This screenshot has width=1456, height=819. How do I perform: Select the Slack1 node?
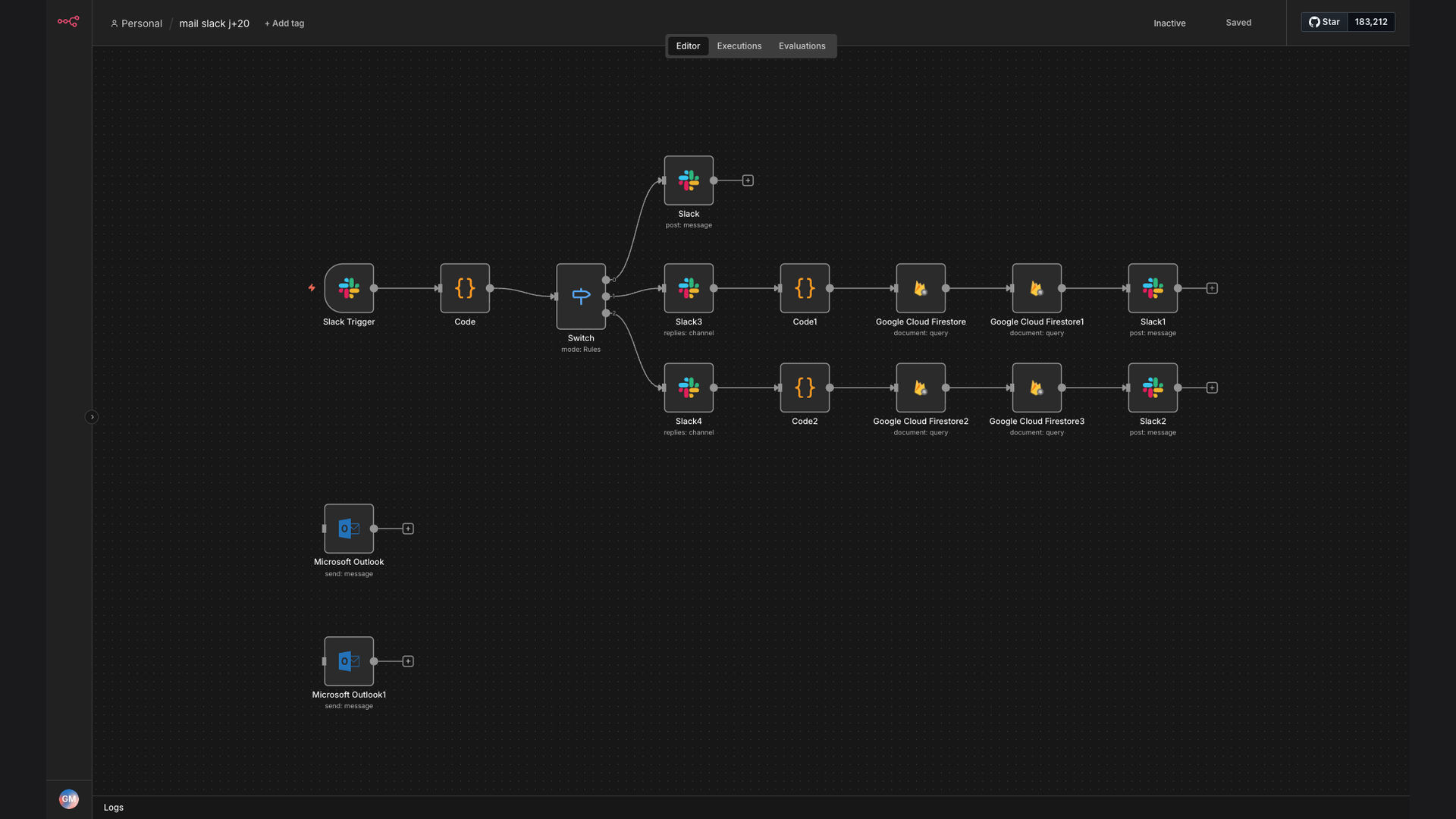click(1153, 288)
